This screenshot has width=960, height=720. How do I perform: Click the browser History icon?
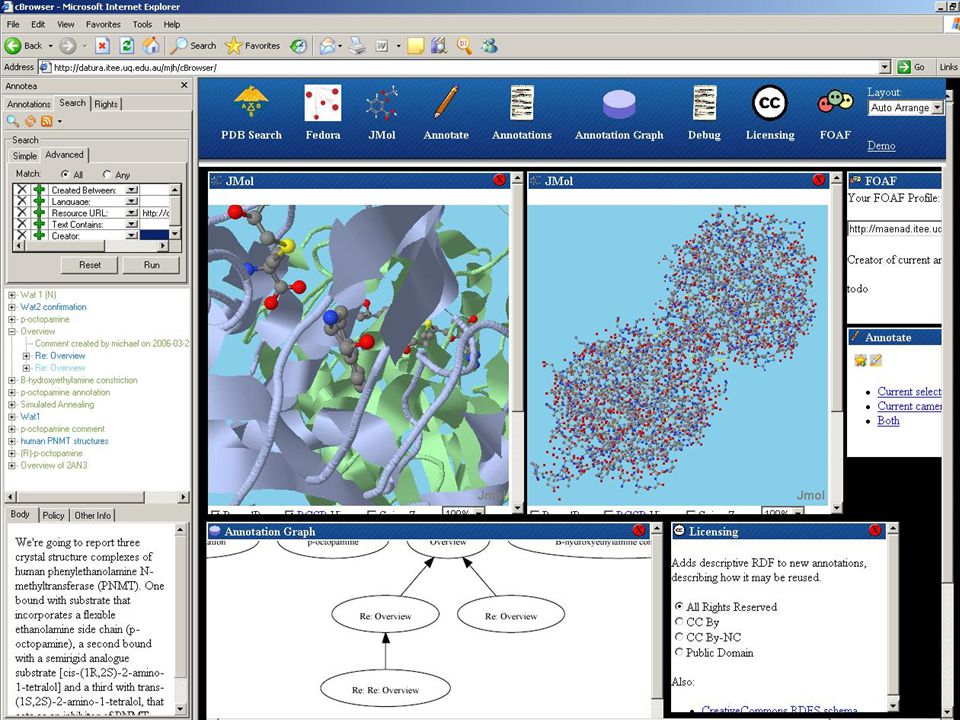(x=298, y=45)
